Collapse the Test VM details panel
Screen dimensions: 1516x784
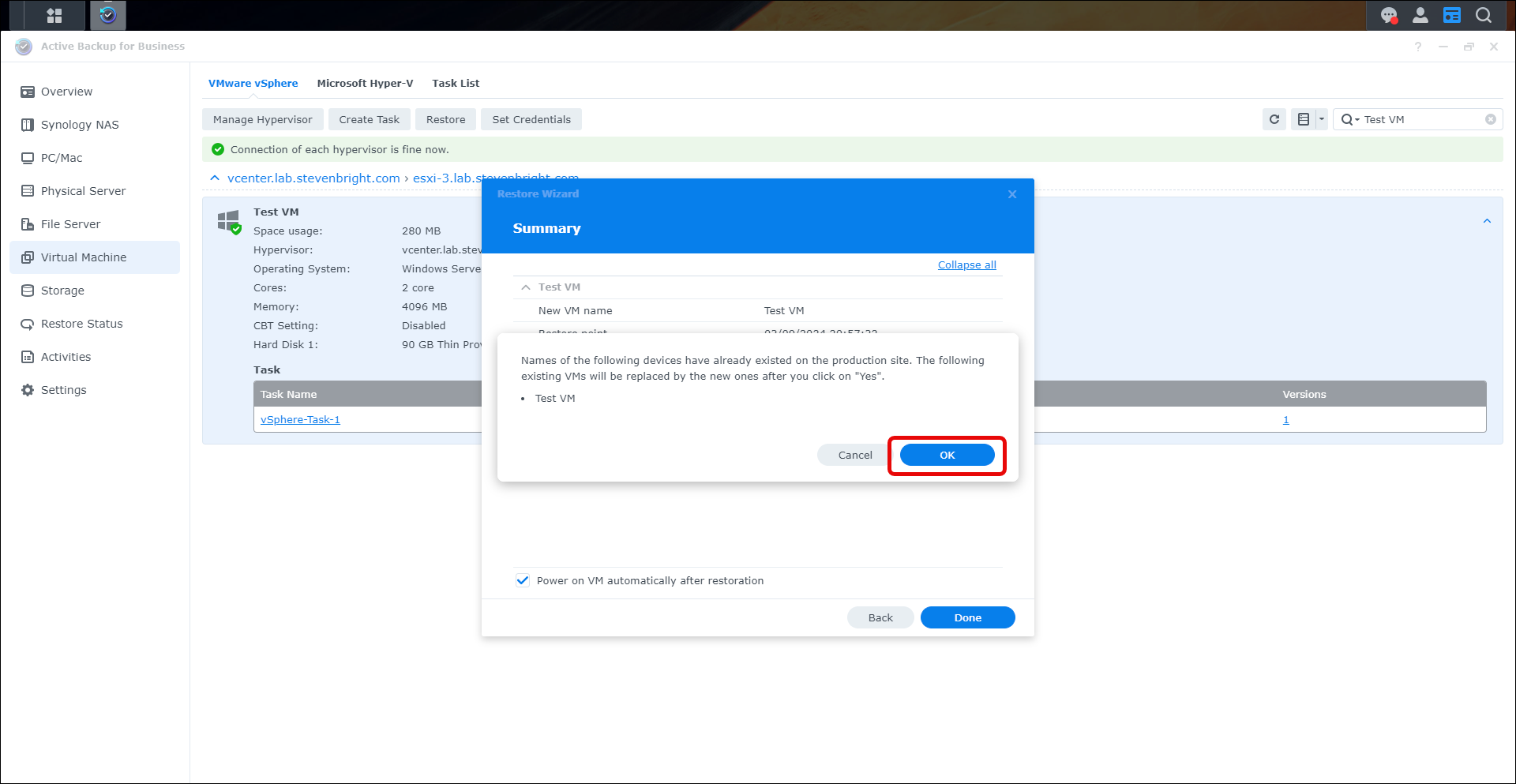(1486, 221)
